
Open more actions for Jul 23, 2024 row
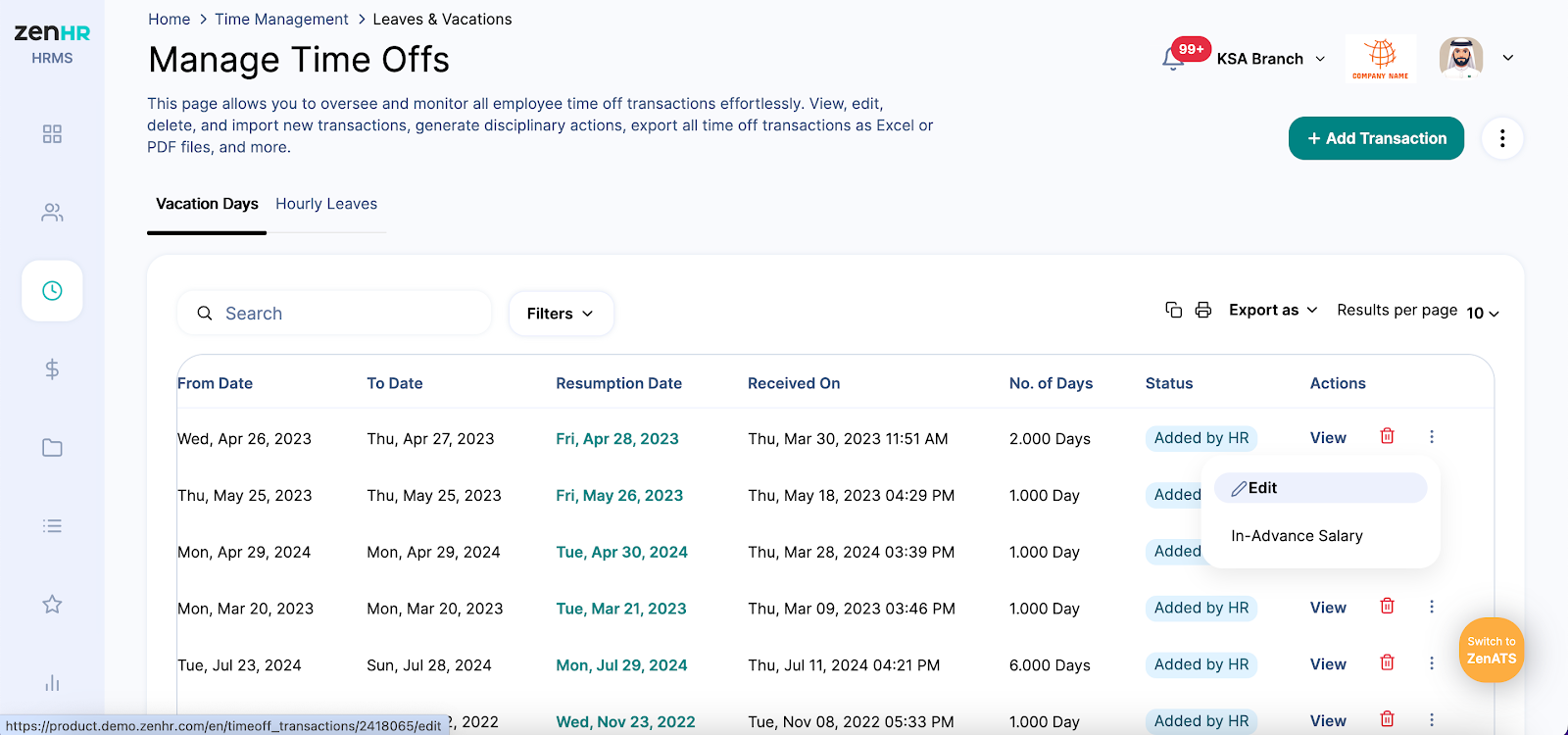click(1432, 663)
